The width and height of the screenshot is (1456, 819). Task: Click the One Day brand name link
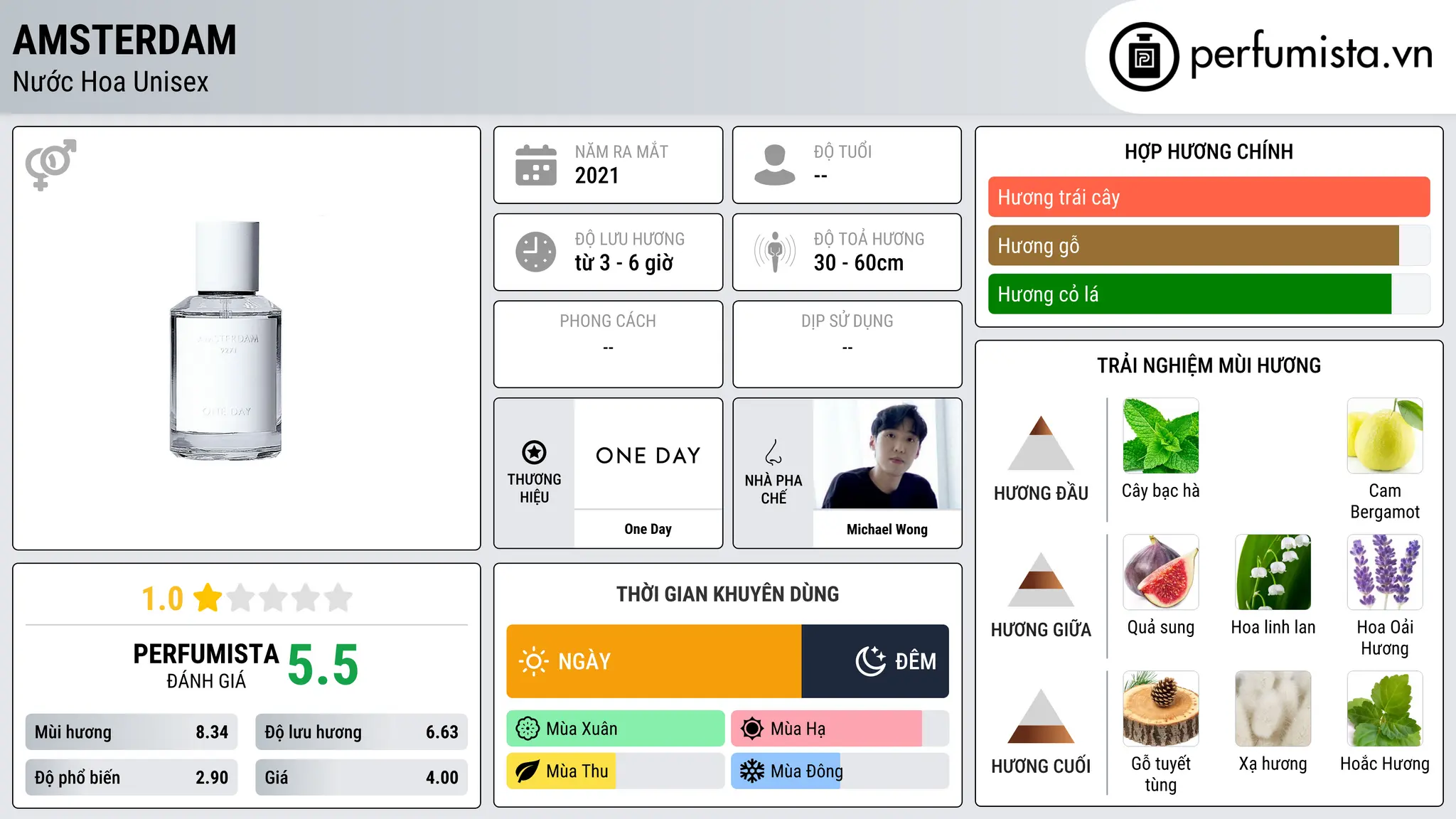(x=648, y=529)
